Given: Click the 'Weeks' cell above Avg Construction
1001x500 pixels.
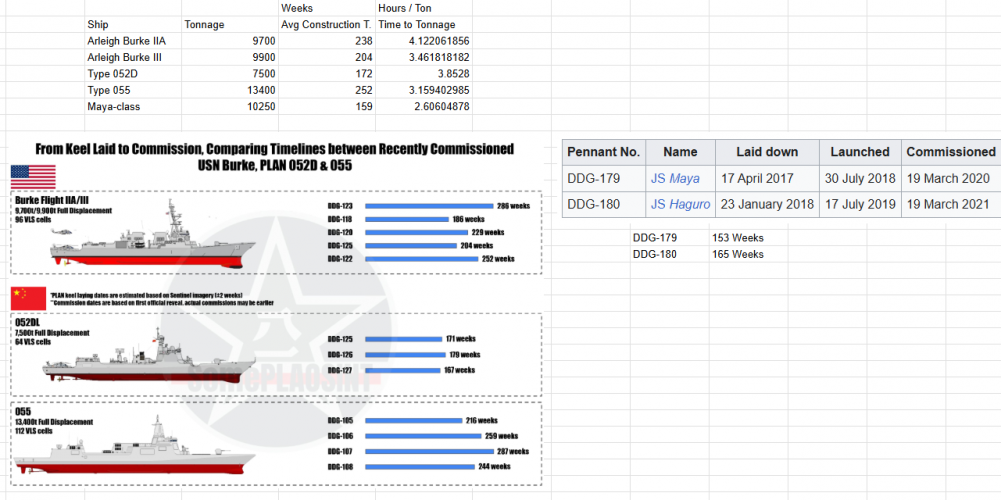Looking at the screenshot, I should [327, 8].
